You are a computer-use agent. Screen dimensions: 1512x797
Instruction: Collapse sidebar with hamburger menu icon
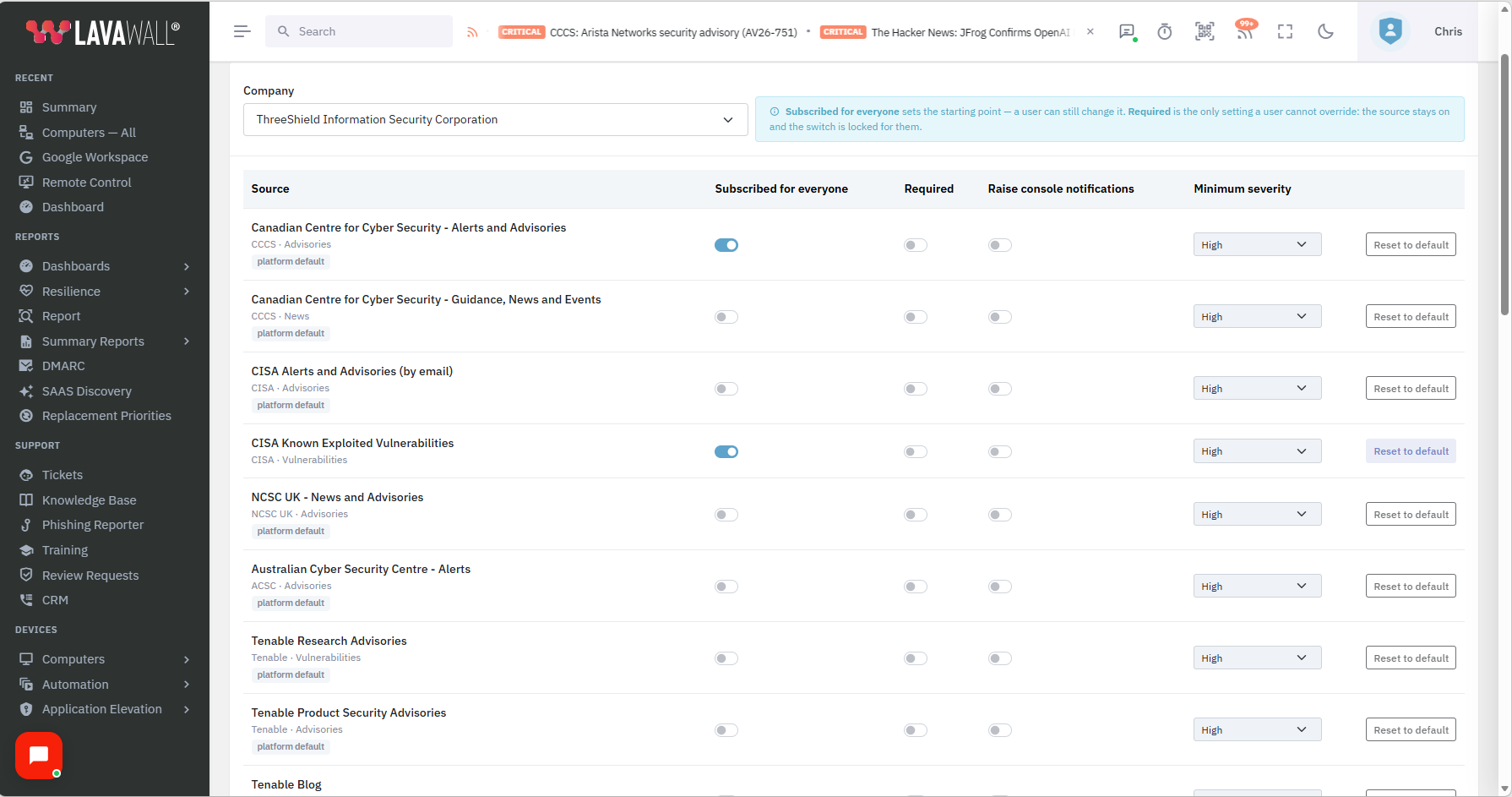point(242,31)
